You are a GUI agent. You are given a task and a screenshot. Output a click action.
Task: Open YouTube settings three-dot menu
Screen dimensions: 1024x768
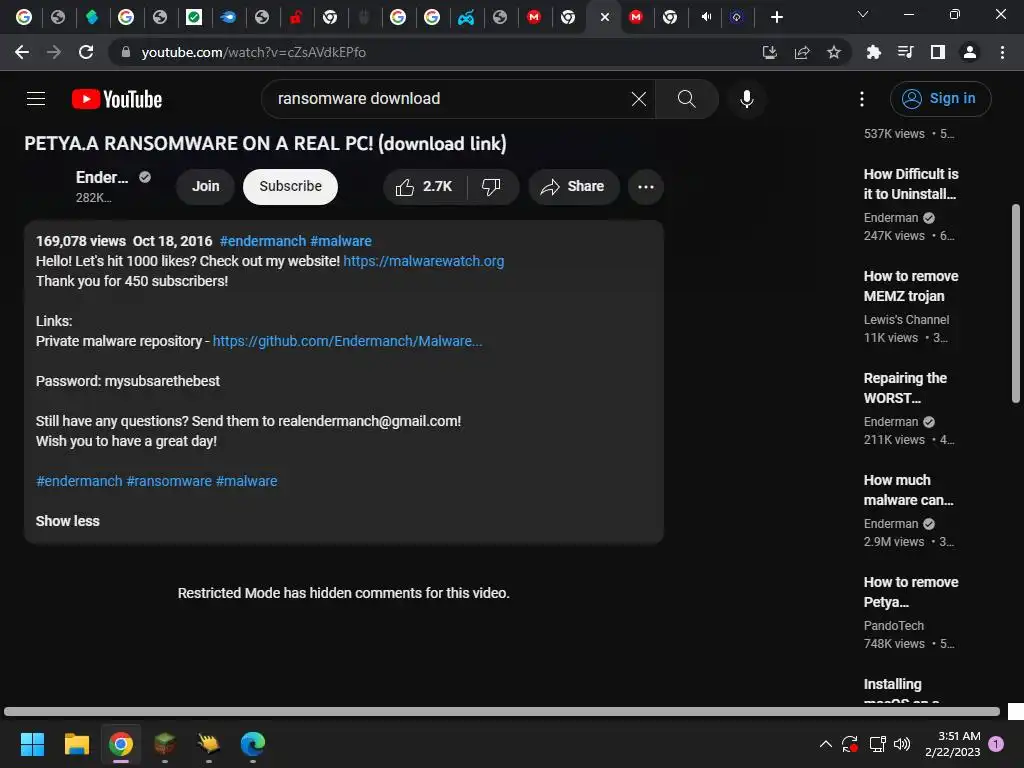[862, 99]
